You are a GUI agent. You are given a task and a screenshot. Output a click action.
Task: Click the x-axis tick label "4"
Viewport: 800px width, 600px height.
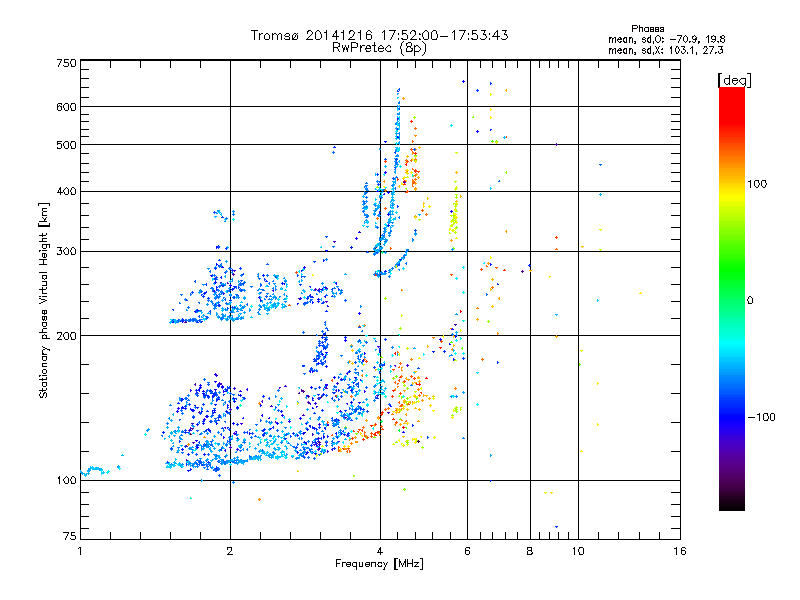click(x=380, y=551)
